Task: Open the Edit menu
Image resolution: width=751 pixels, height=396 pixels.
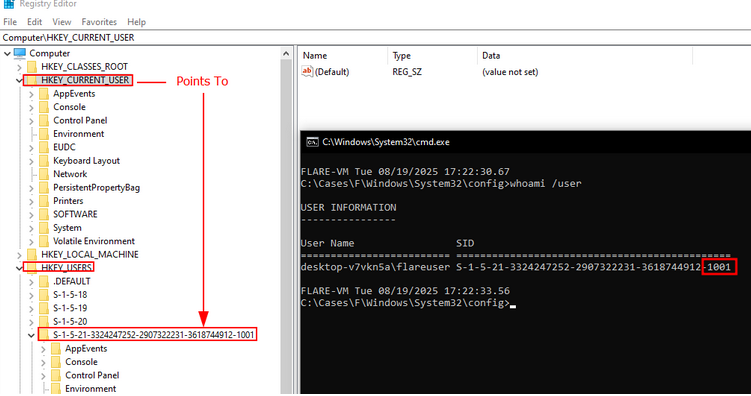Action: click(34, 22)
